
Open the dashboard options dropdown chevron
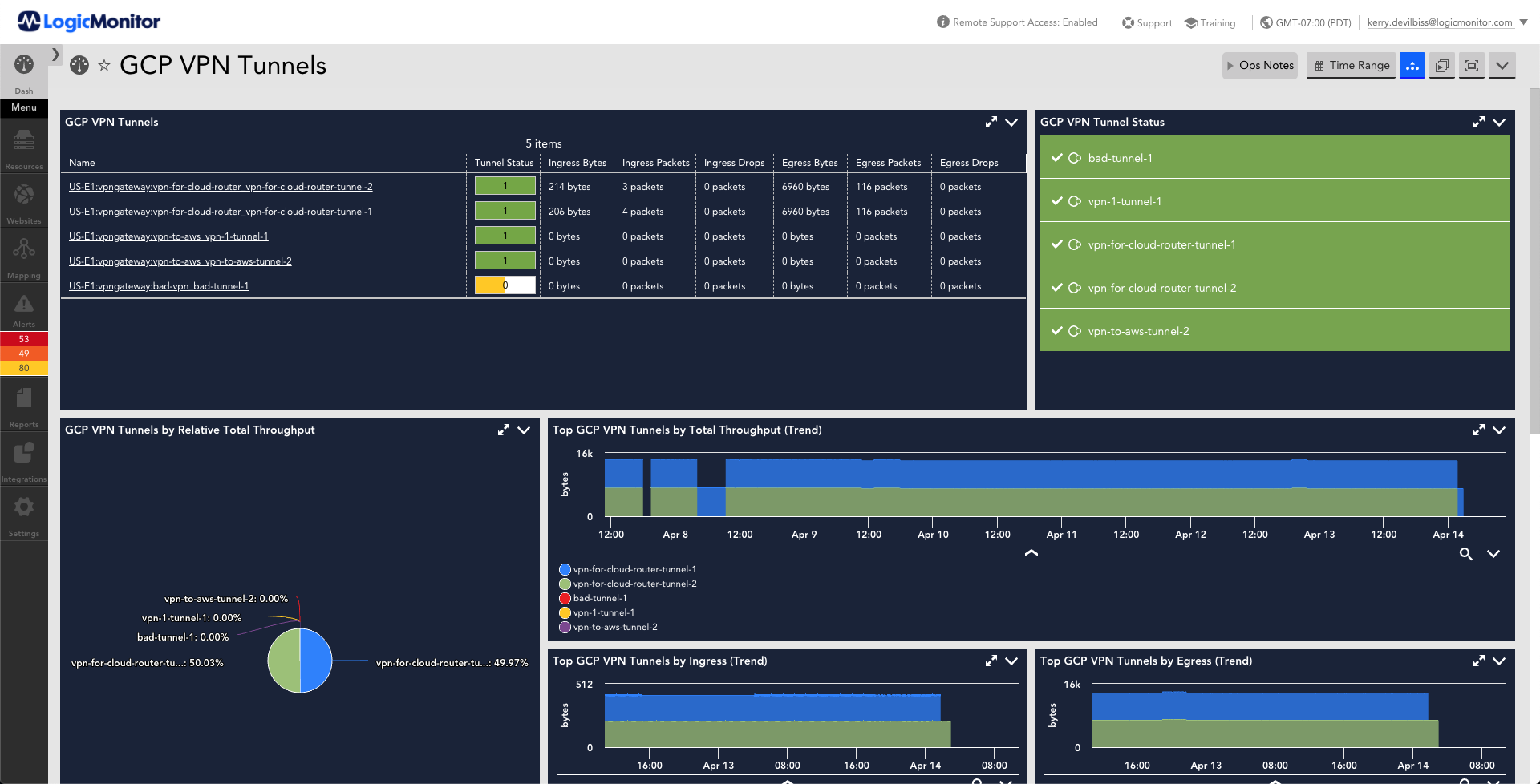[1502, 66]
